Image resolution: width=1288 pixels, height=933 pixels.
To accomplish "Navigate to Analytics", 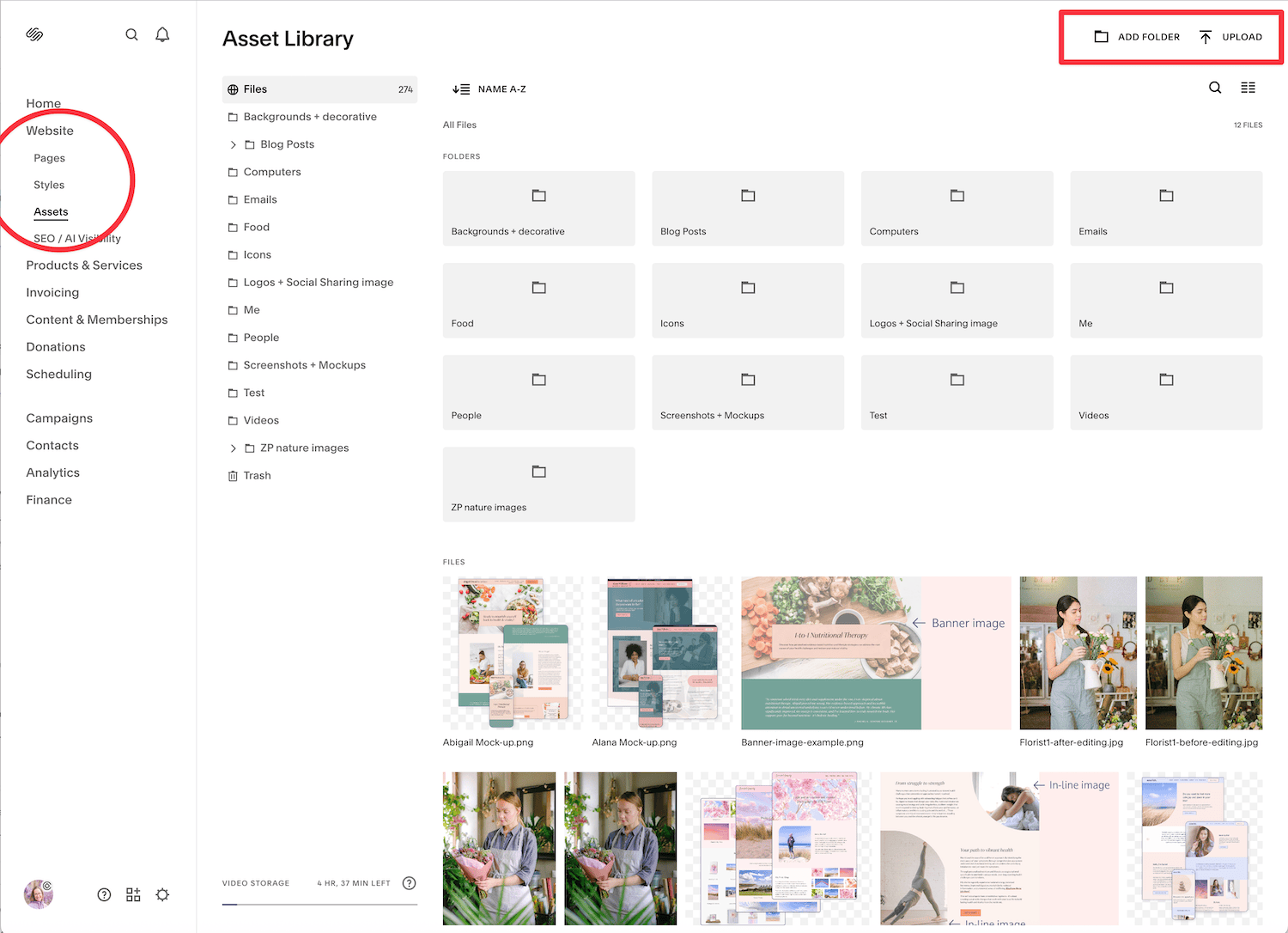I will (52, 473).
